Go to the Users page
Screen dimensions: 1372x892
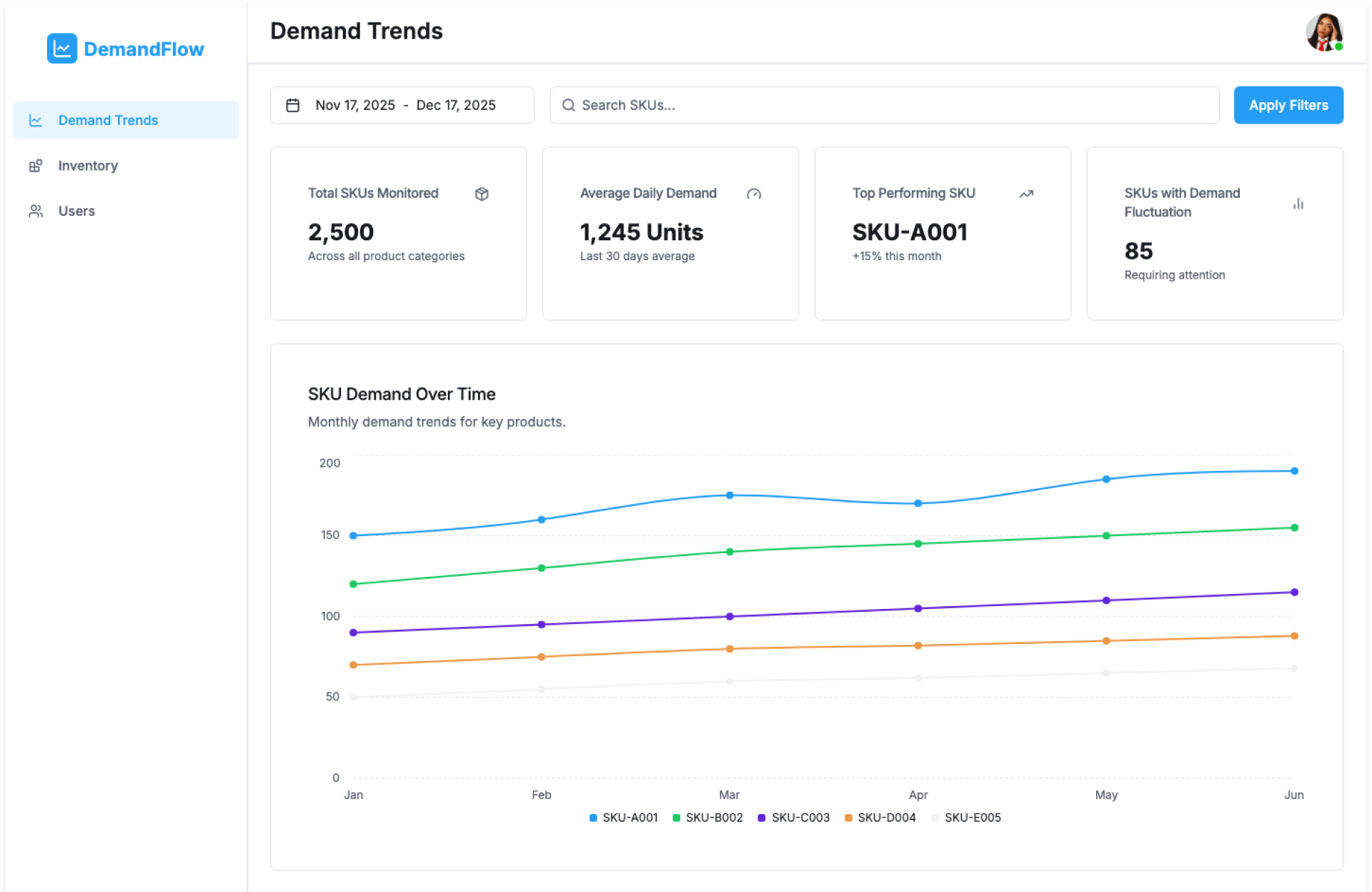click(76, 211)
